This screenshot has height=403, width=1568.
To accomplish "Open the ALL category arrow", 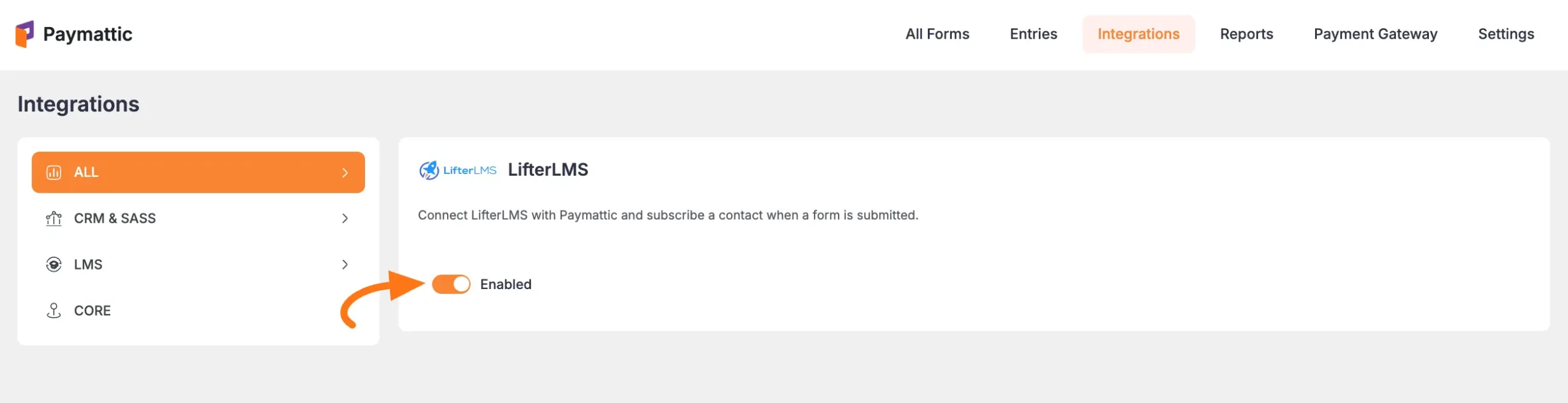I will 346,172.
